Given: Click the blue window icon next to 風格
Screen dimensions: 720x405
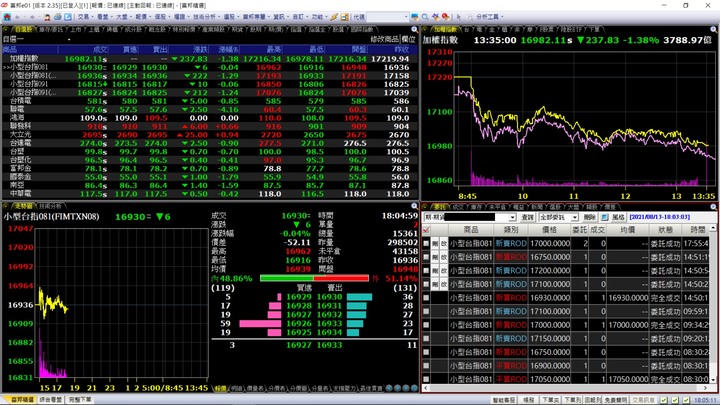Looking at the screenshot, I should [605, 217].
